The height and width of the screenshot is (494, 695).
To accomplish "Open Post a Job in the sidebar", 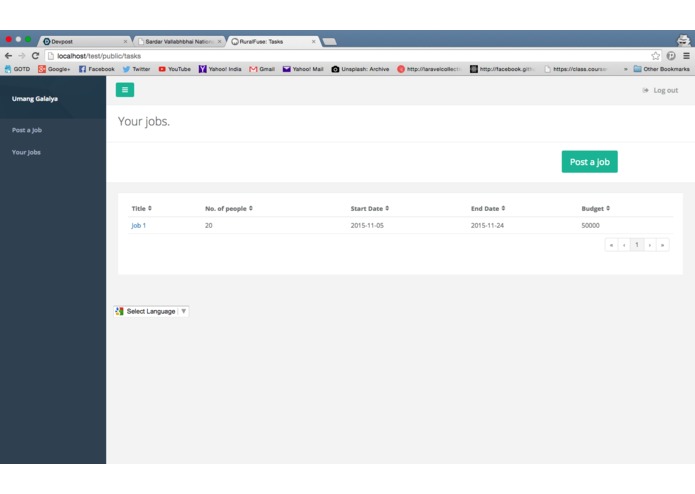I will (x=27, y=130).
